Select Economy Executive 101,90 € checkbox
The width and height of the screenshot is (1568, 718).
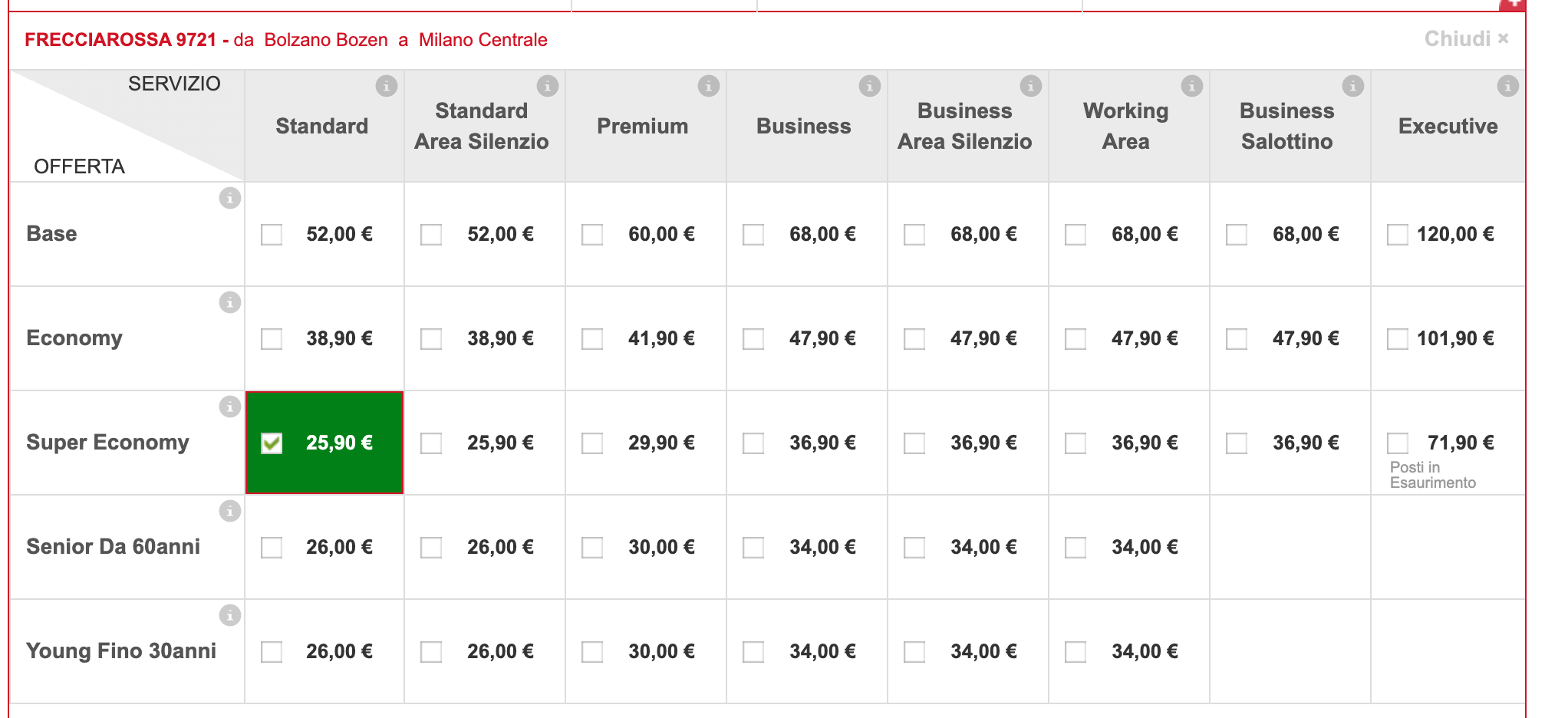(1398, 339)
